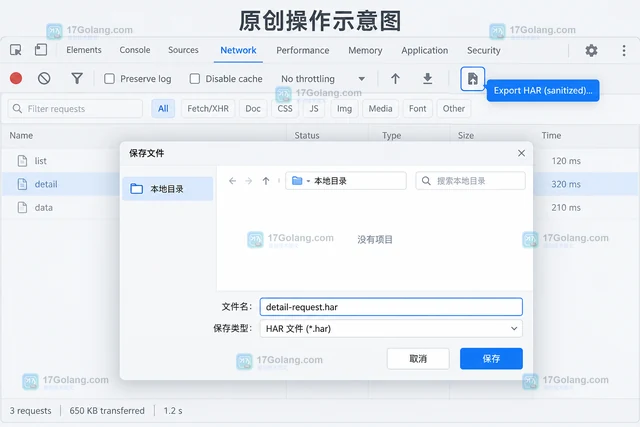Enable the Disable cache checkbox
Image resolution: width=640 pixels, height=427 pixels.
coord(195,78)
